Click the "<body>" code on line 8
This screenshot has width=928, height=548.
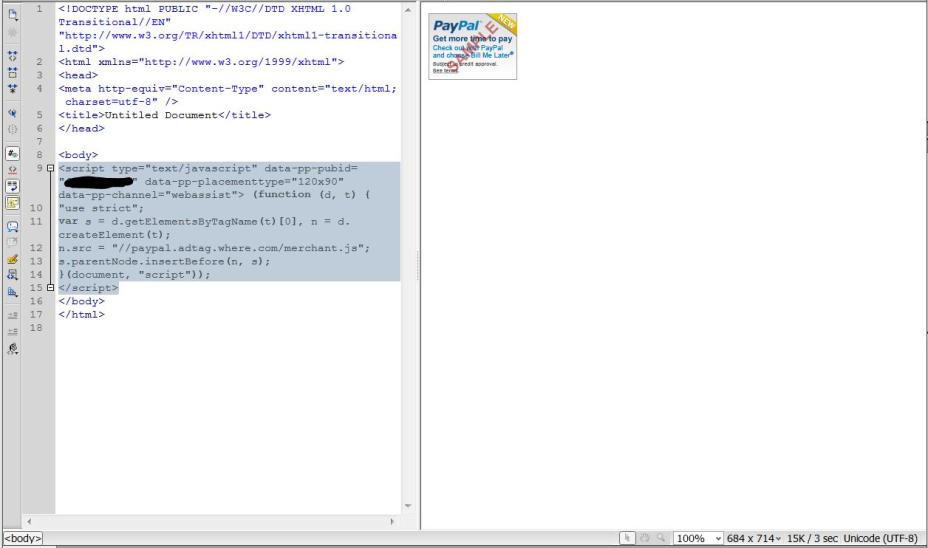[78, 155]
